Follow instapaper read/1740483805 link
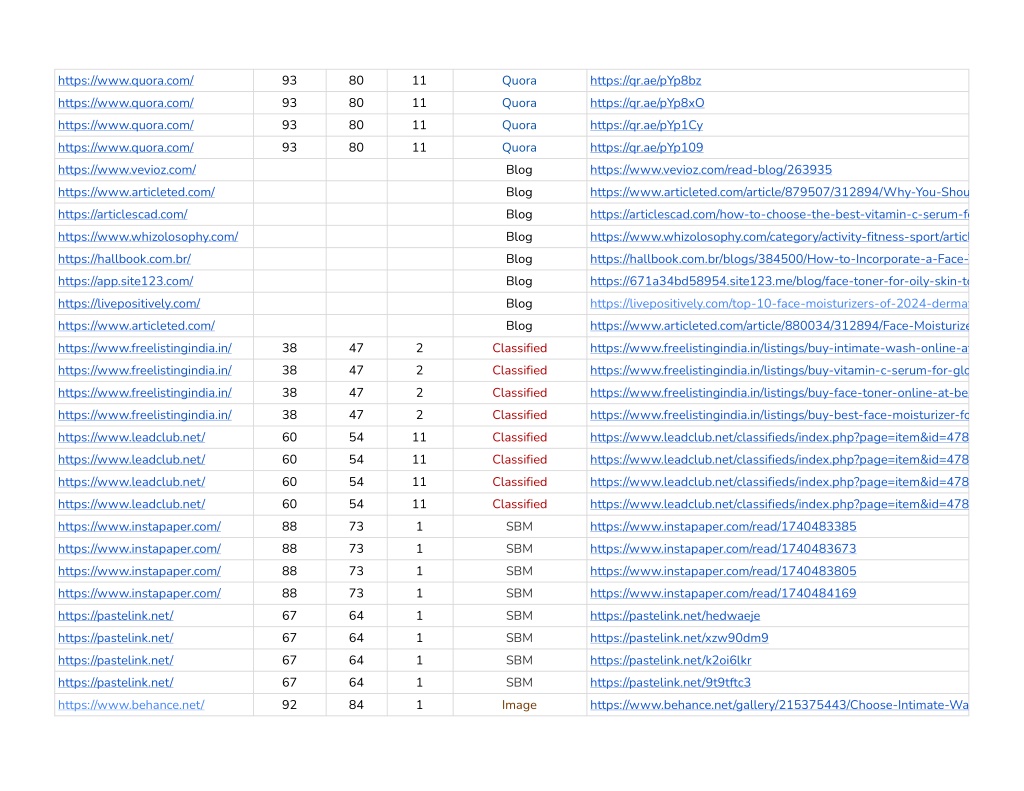 (x=723, y=570)
